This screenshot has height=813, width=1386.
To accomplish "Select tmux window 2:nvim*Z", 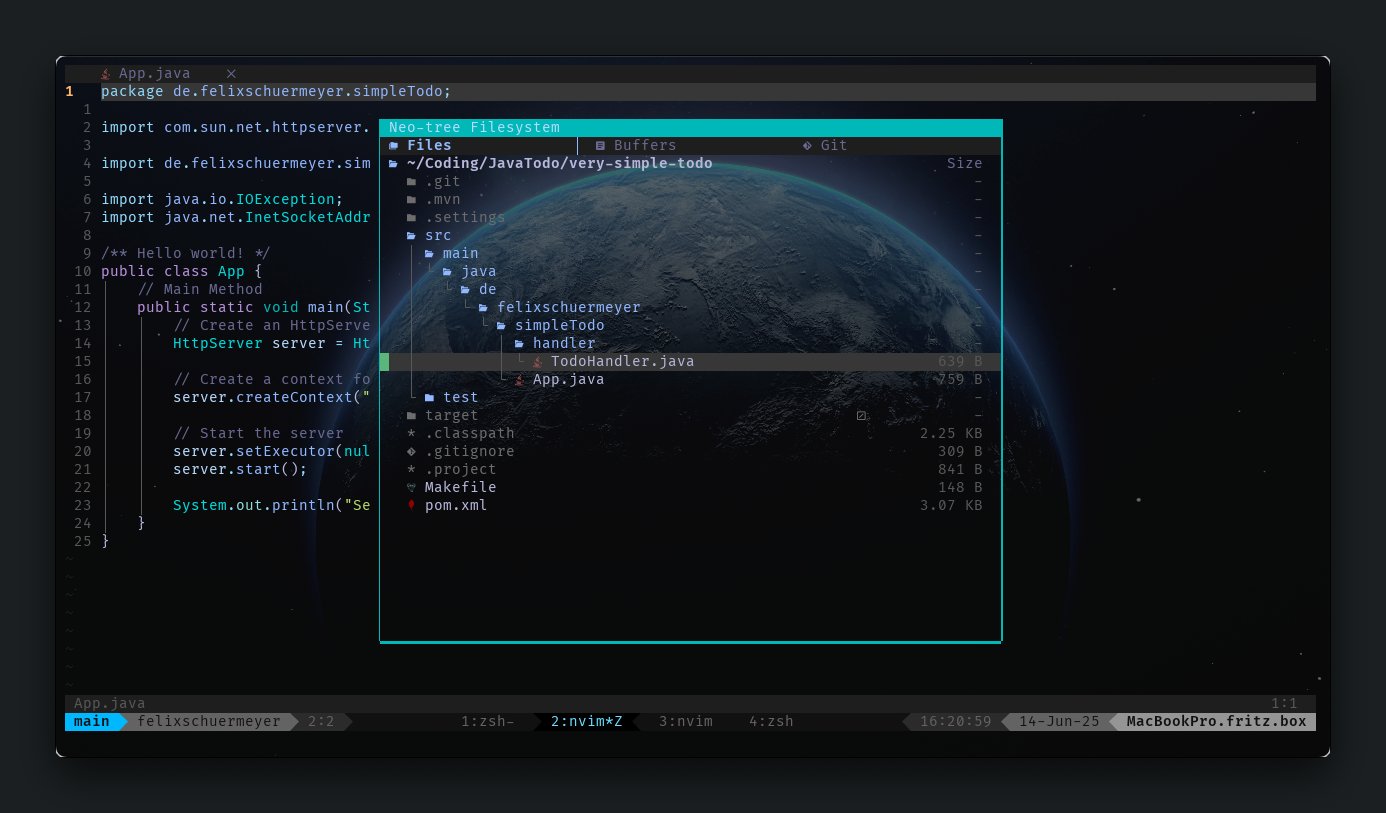I will pos(587,721).
